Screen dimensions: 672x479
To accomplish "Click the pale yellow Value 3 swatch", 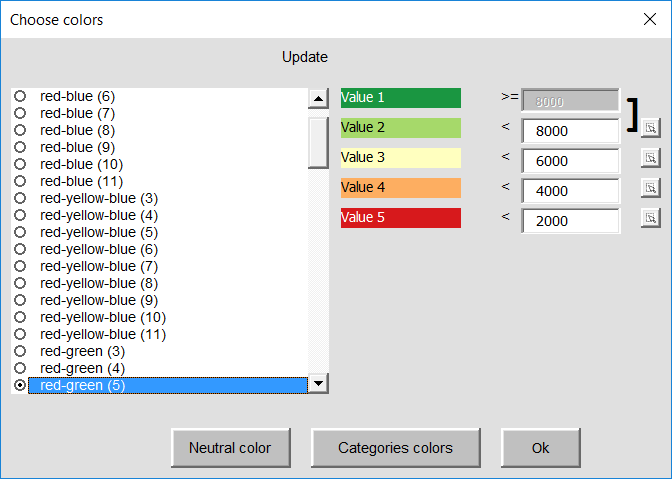I will coord(401,158).
